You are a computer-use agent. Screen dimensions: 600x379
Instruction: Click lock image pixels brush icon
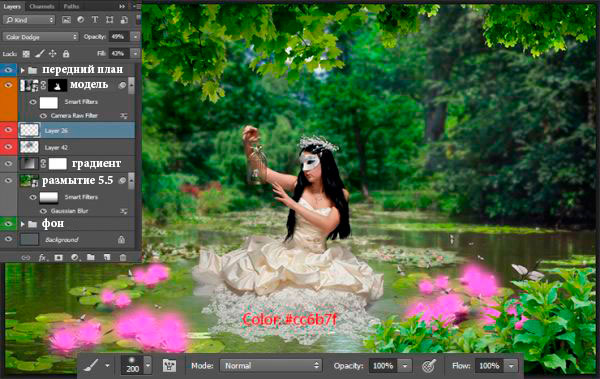coord(39,54)
